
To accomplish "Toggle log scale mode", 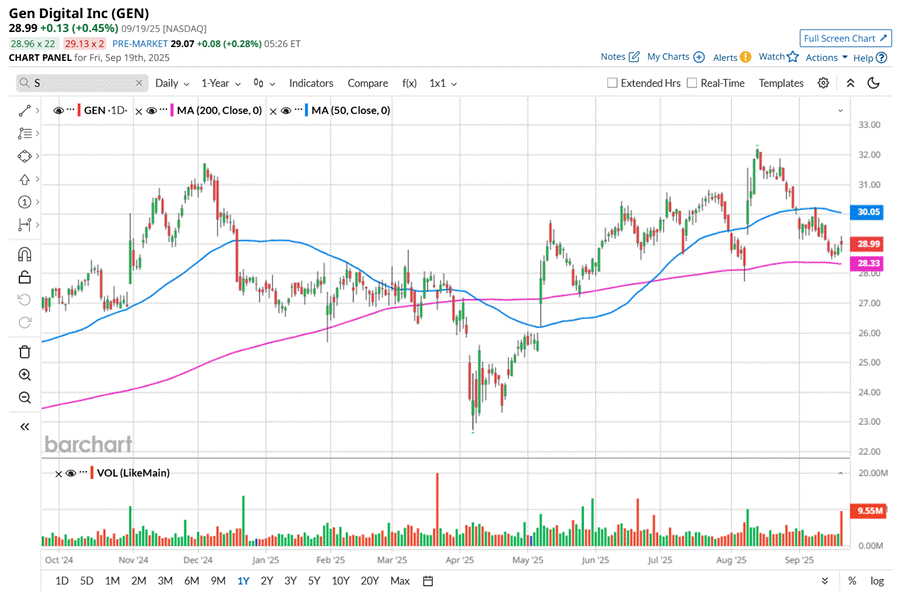I will (877, 581).
